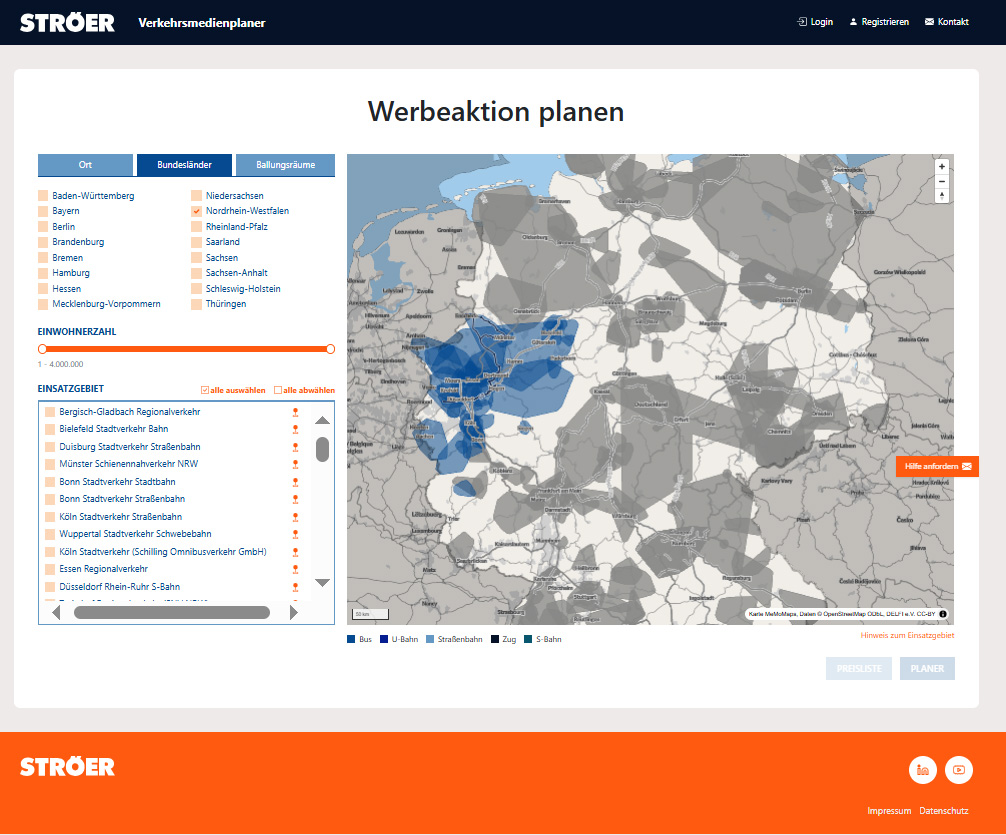1006x835 pixels.
Task: Show location pin for Köln Schilling Omnibusverkehr
Action: point(296,552)
